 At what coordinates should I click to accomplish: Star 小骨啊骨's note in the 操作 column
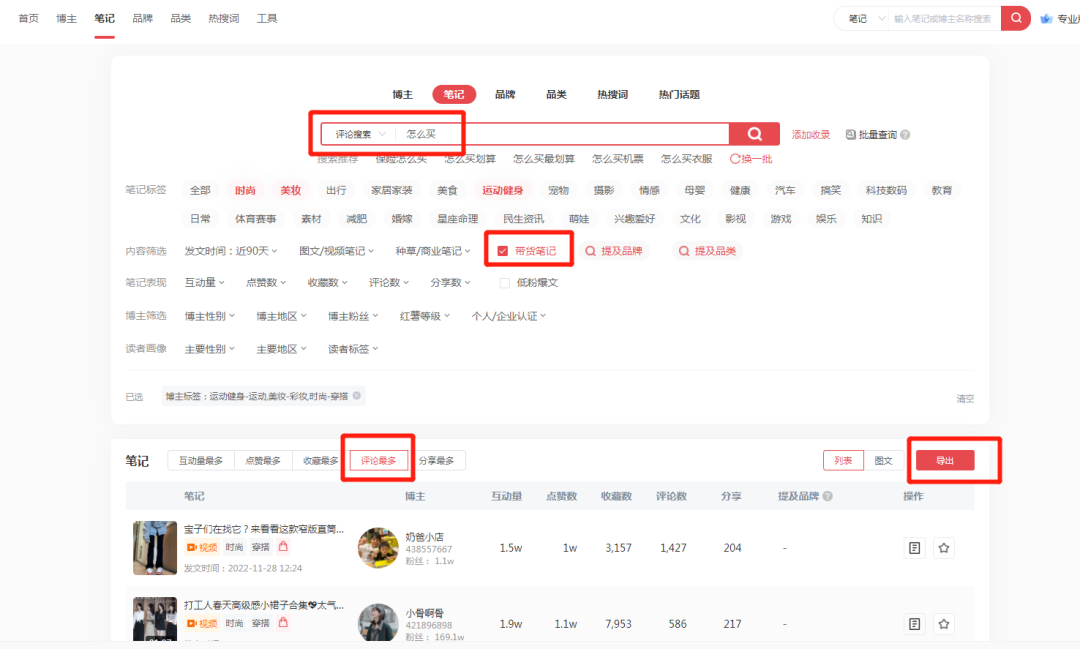point(943,623)
